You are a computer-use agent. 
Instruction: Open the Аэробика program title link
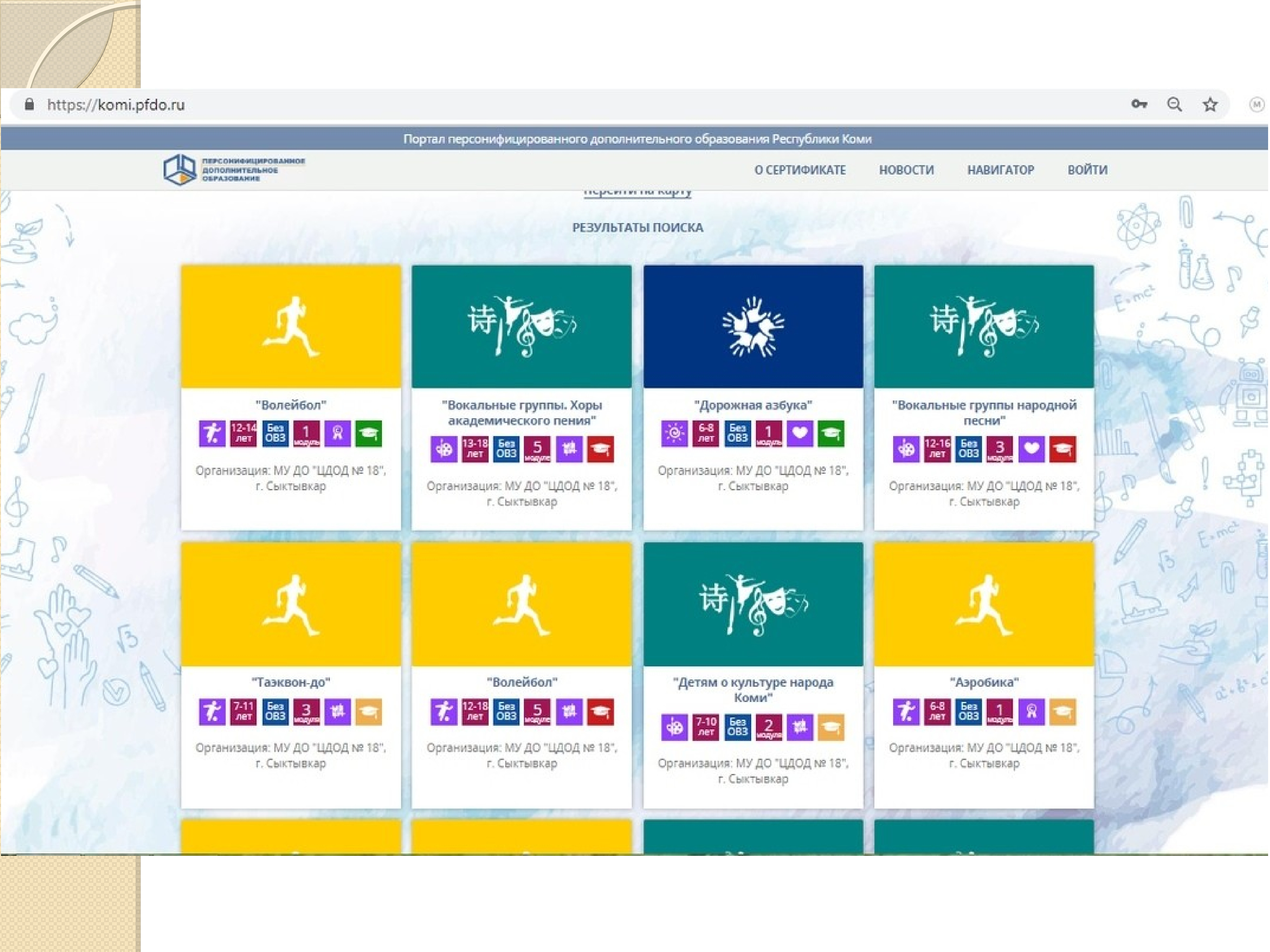984,682
